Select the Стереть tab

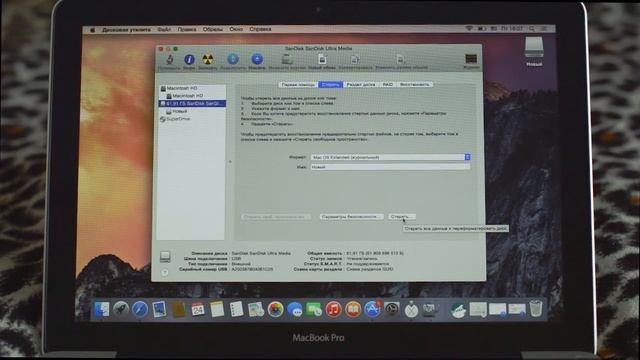[x=330, y=84]
